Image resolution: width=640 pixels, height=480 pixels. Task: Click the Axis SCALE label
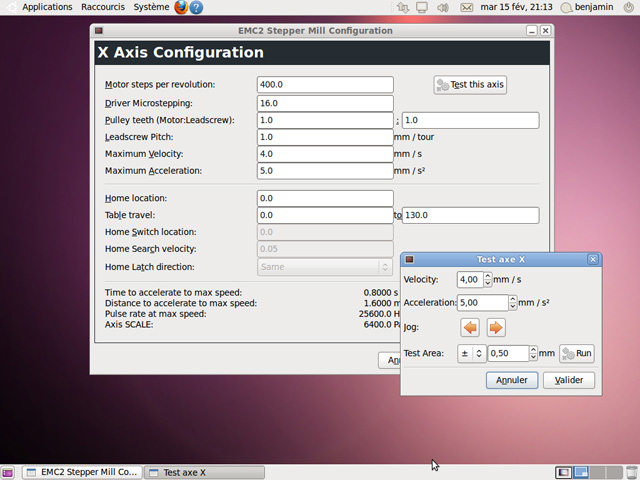pos(129,324)
